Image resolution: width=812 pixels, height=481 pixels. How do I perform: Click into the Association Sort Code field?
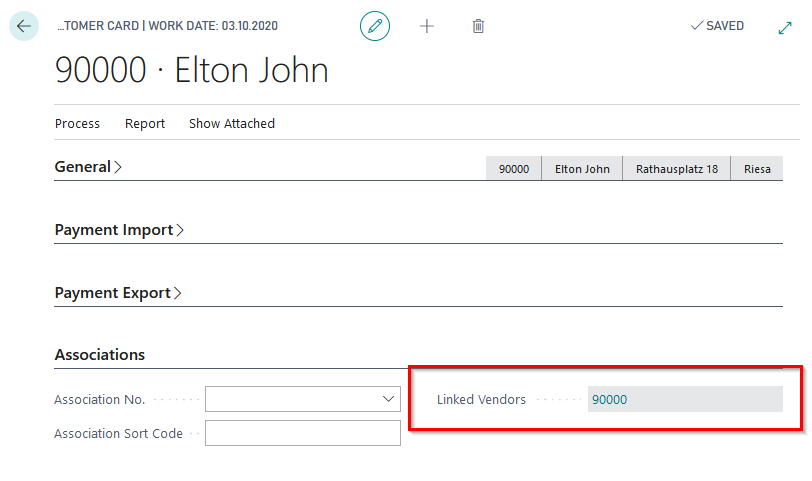click(x=302, y=433)
